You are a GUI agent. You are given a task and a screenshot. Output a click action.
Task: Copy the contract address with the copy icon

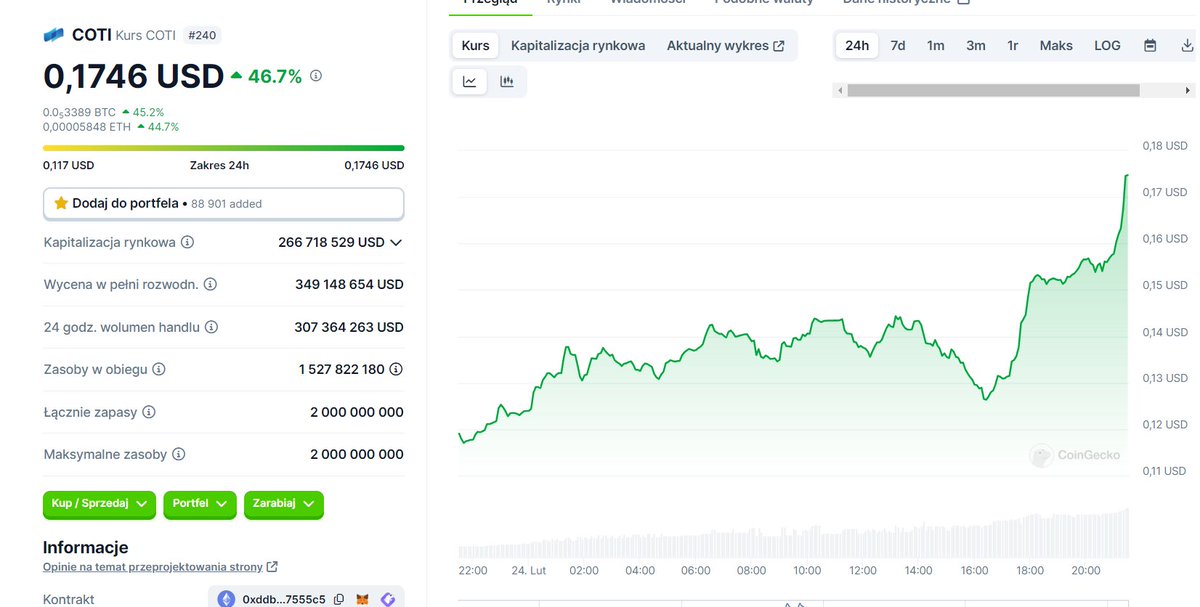click(339, 599)
